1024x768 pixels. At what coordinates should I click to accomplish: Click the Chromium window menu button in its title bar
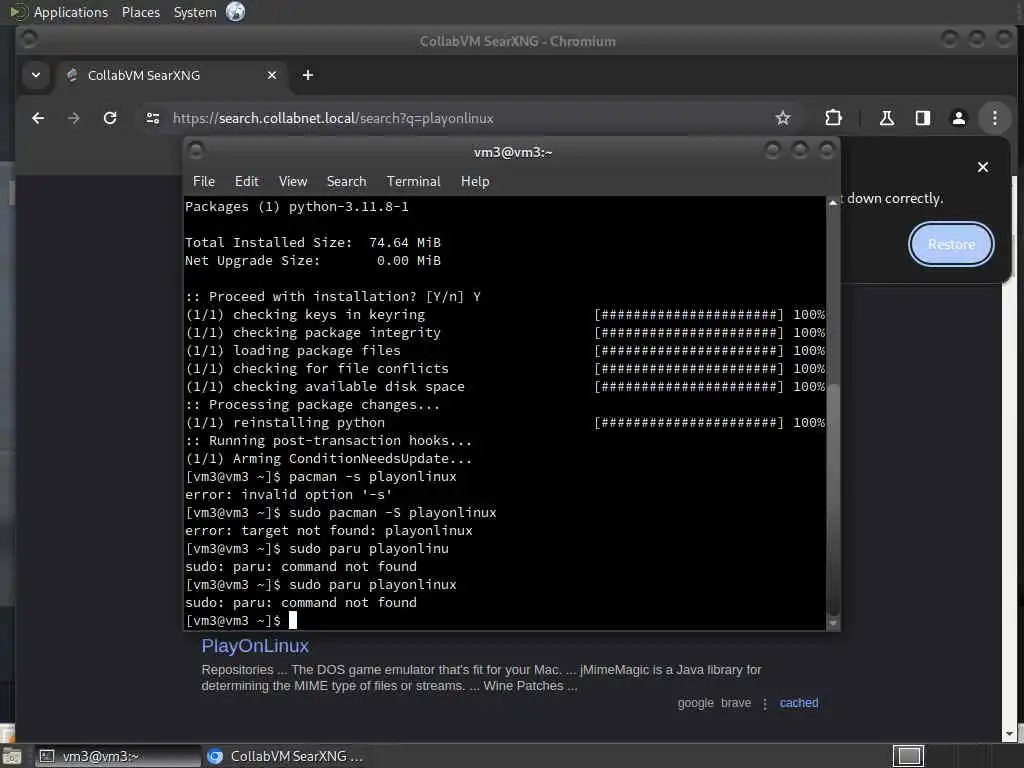pos(28,40)
